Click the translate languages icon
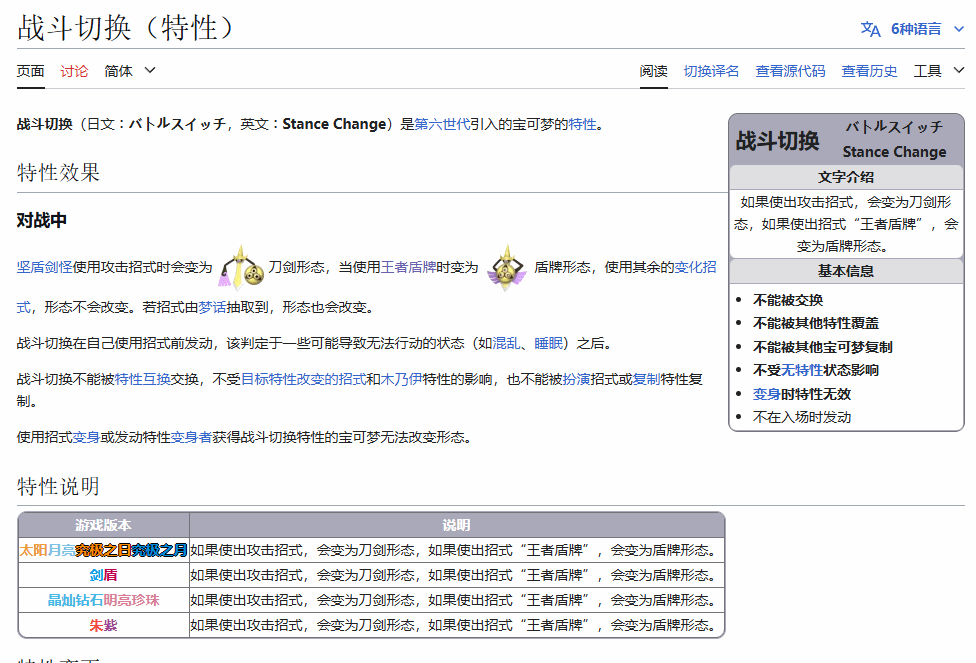The image size is (976, 663). [870, 29]
